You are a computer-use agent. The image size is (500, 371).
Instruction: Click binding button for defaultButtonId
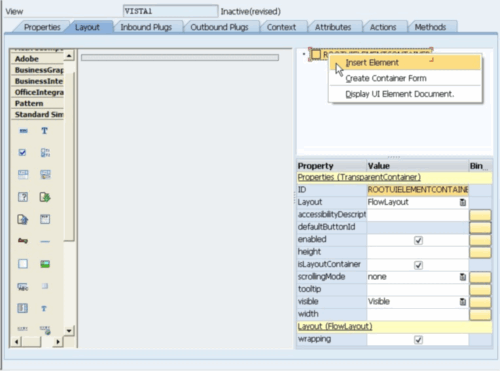pos(480,227)
